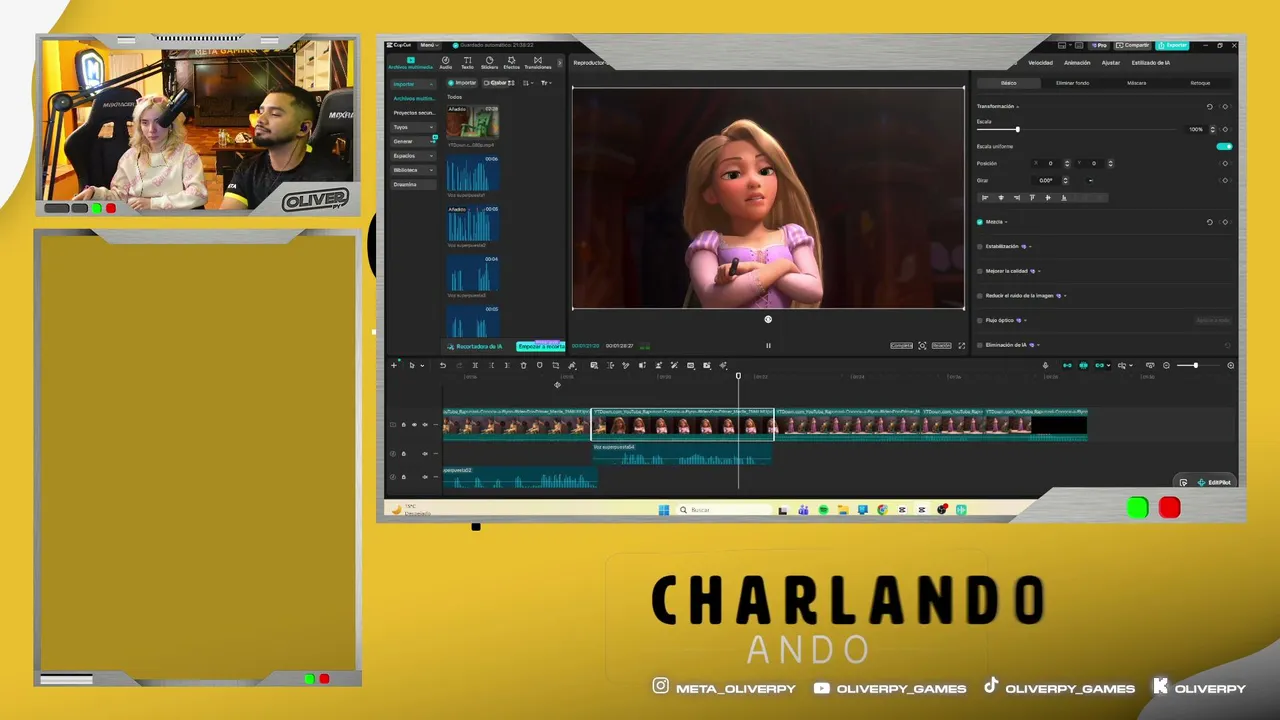Enable Mejorar la calidad checkbox
Image resolution: width=1280 pixels, height=720 pixels.
coord(980,271)
